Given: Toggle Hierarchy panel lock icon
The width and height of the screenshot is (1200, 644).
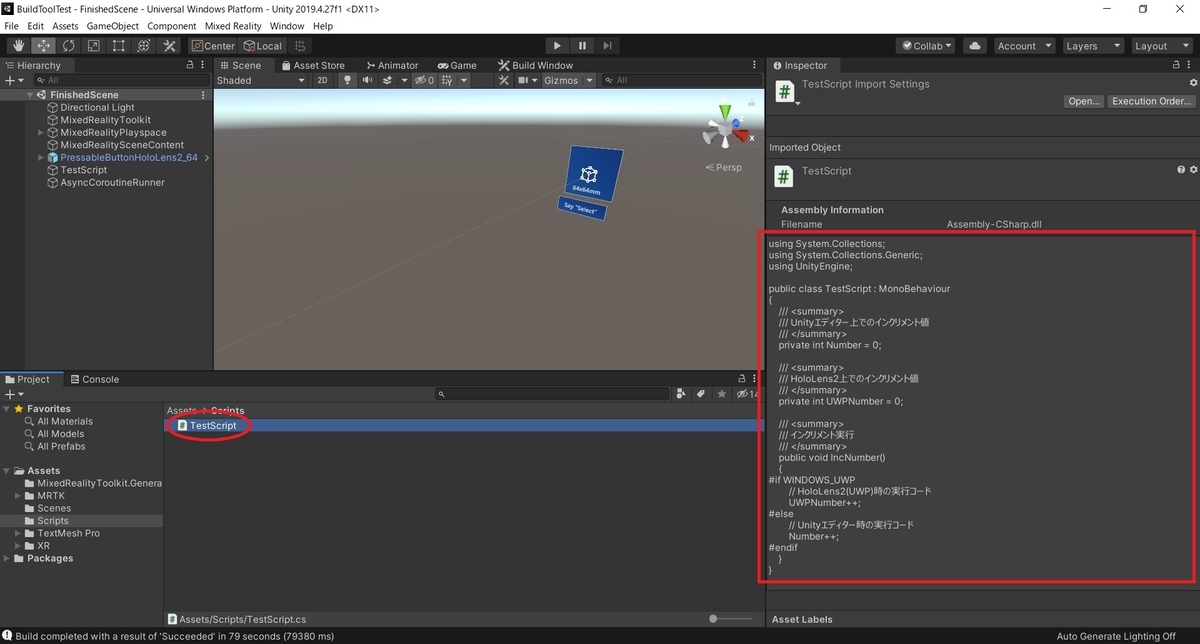Looking at the screenshot, I should click(x=190, y=65).
